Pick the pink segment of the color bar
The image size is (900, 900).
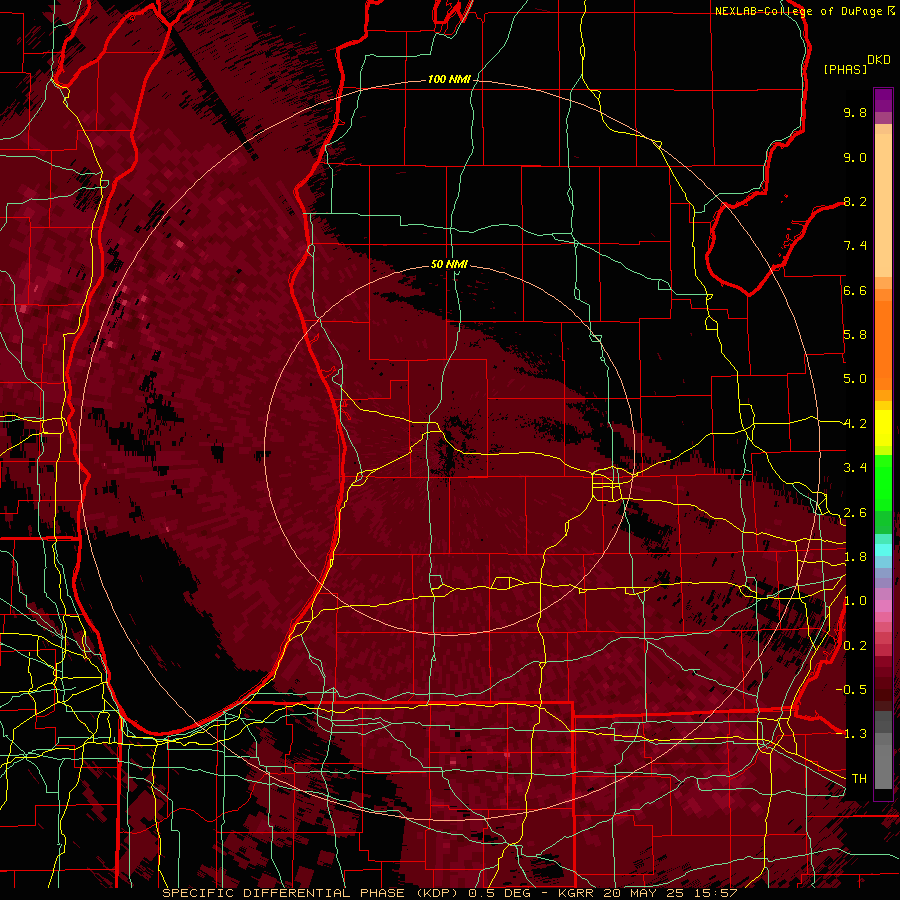pyautogui.click(x=883, y=606)
